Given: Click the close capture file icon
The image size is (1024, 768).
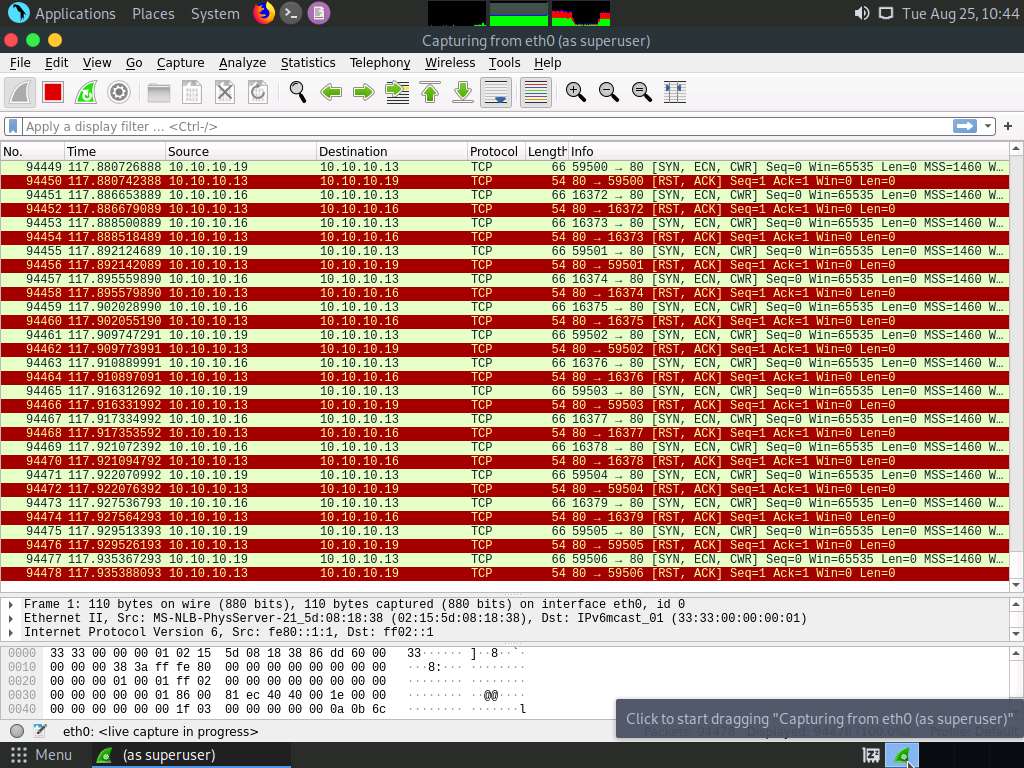Looking at the screenshot, I should (225, 92).
